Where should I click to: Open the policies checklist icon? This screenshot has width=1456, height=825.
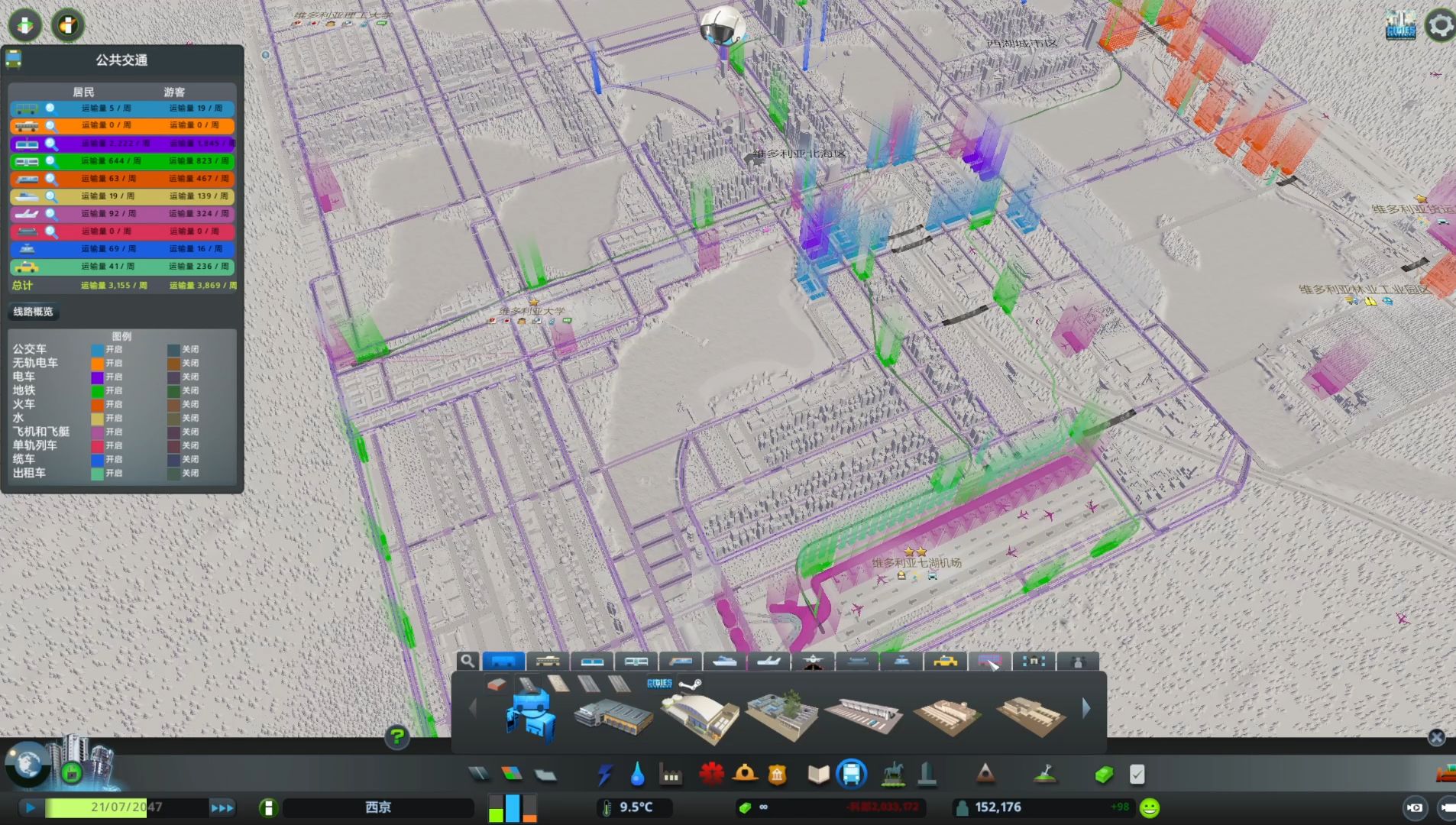(x=1137, y=775)
